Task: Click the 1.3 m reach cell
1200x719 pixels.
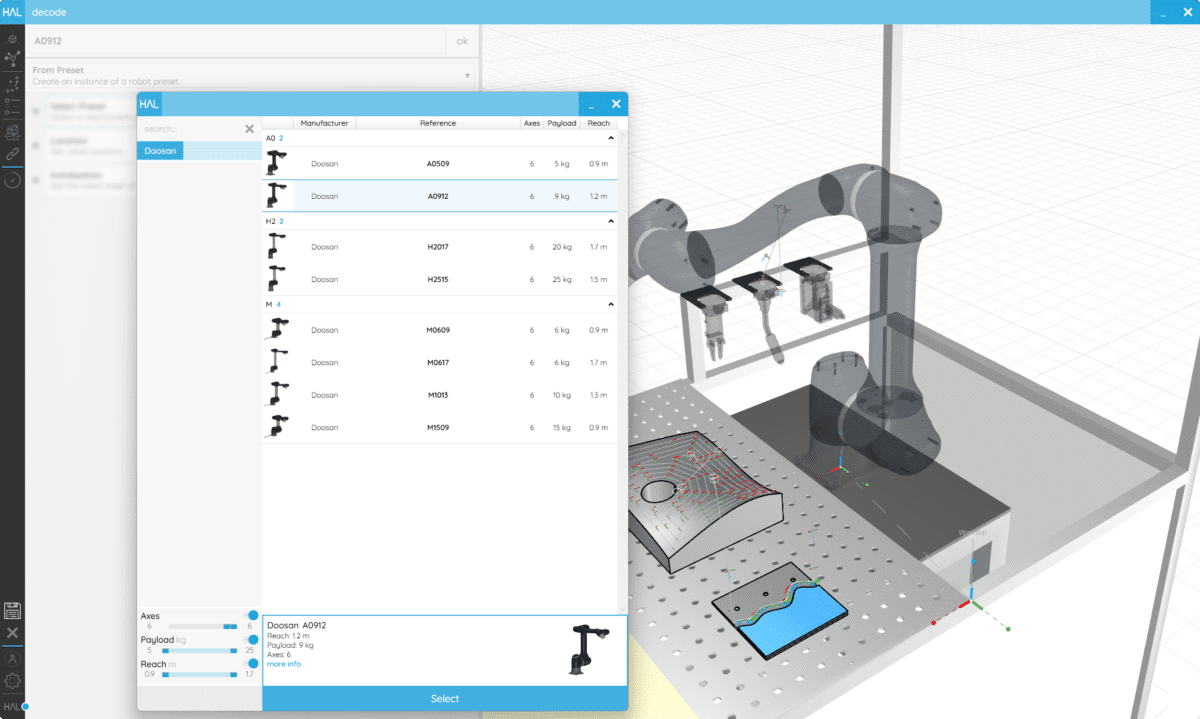Action: tap(598, 395)
